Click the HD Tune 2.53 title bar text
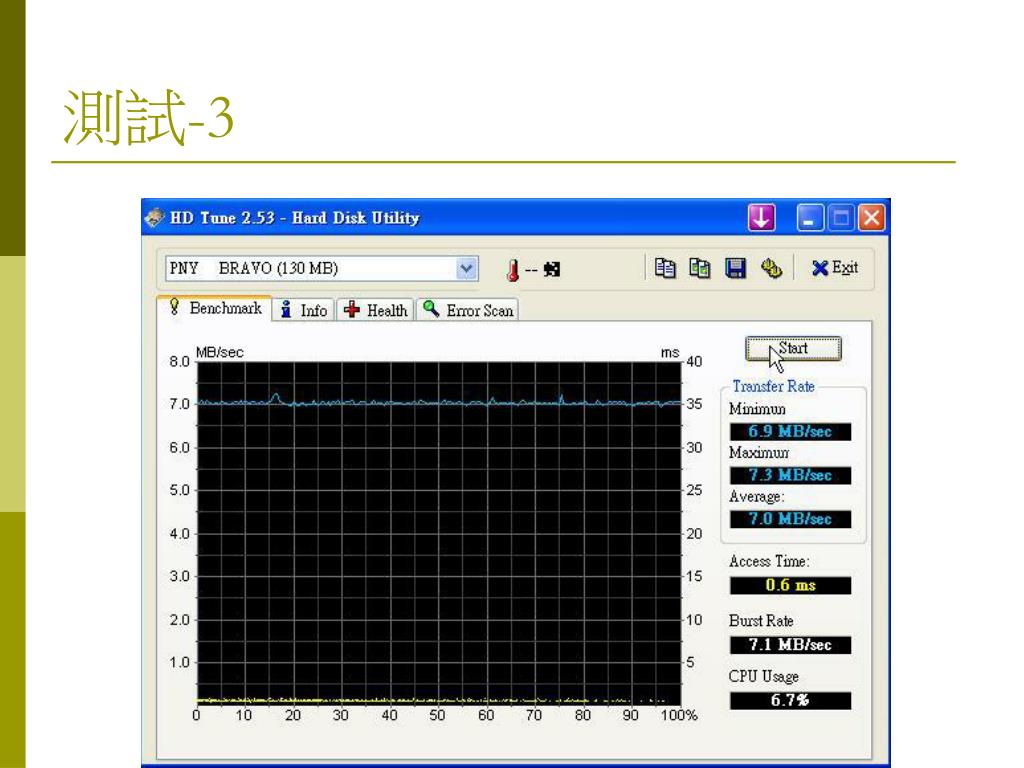The height and width of the screenshot is (768, 1024). point(295,217)
